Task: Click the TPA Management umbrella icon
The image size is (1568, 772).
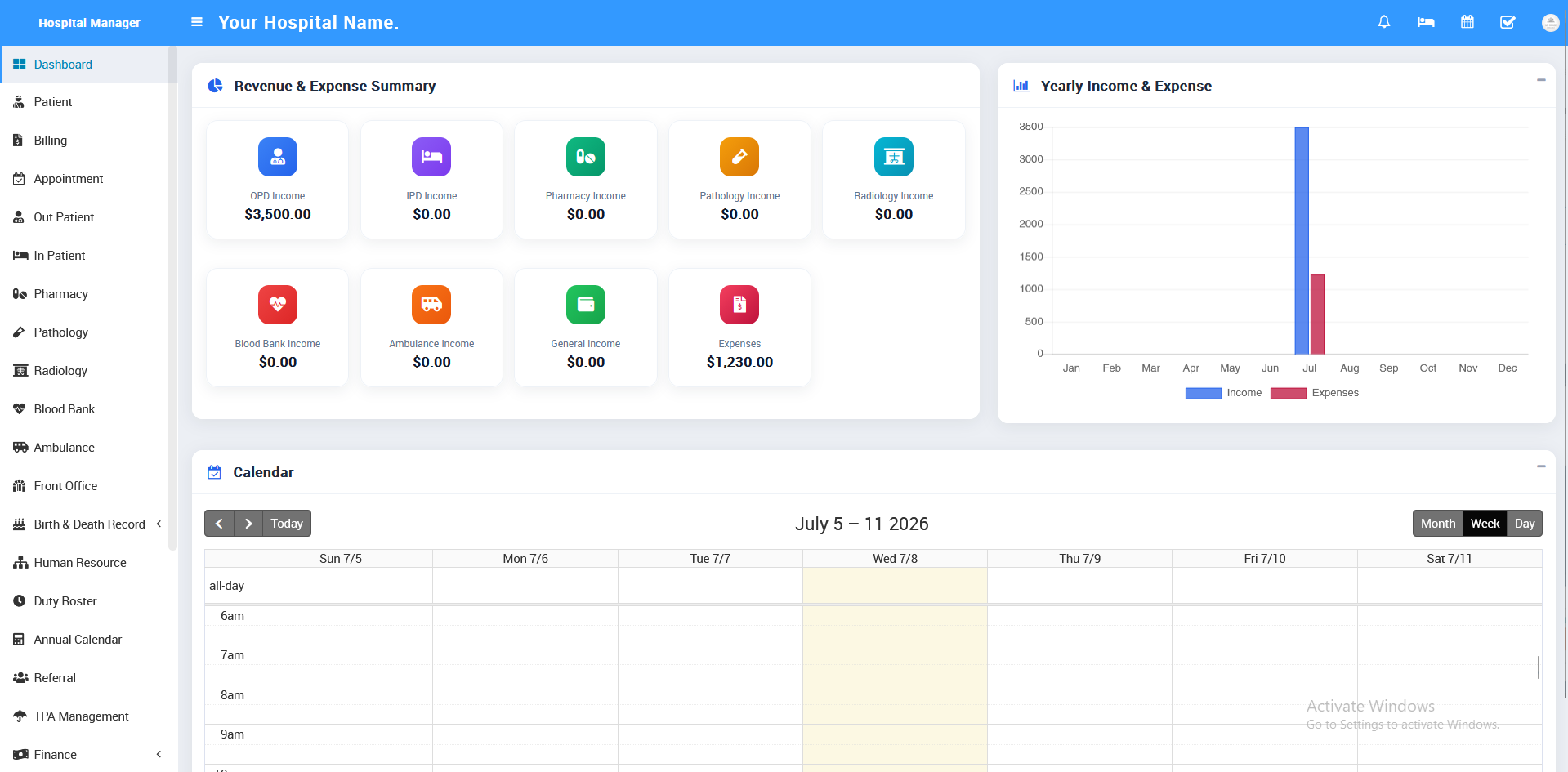Action: (20, 716)
